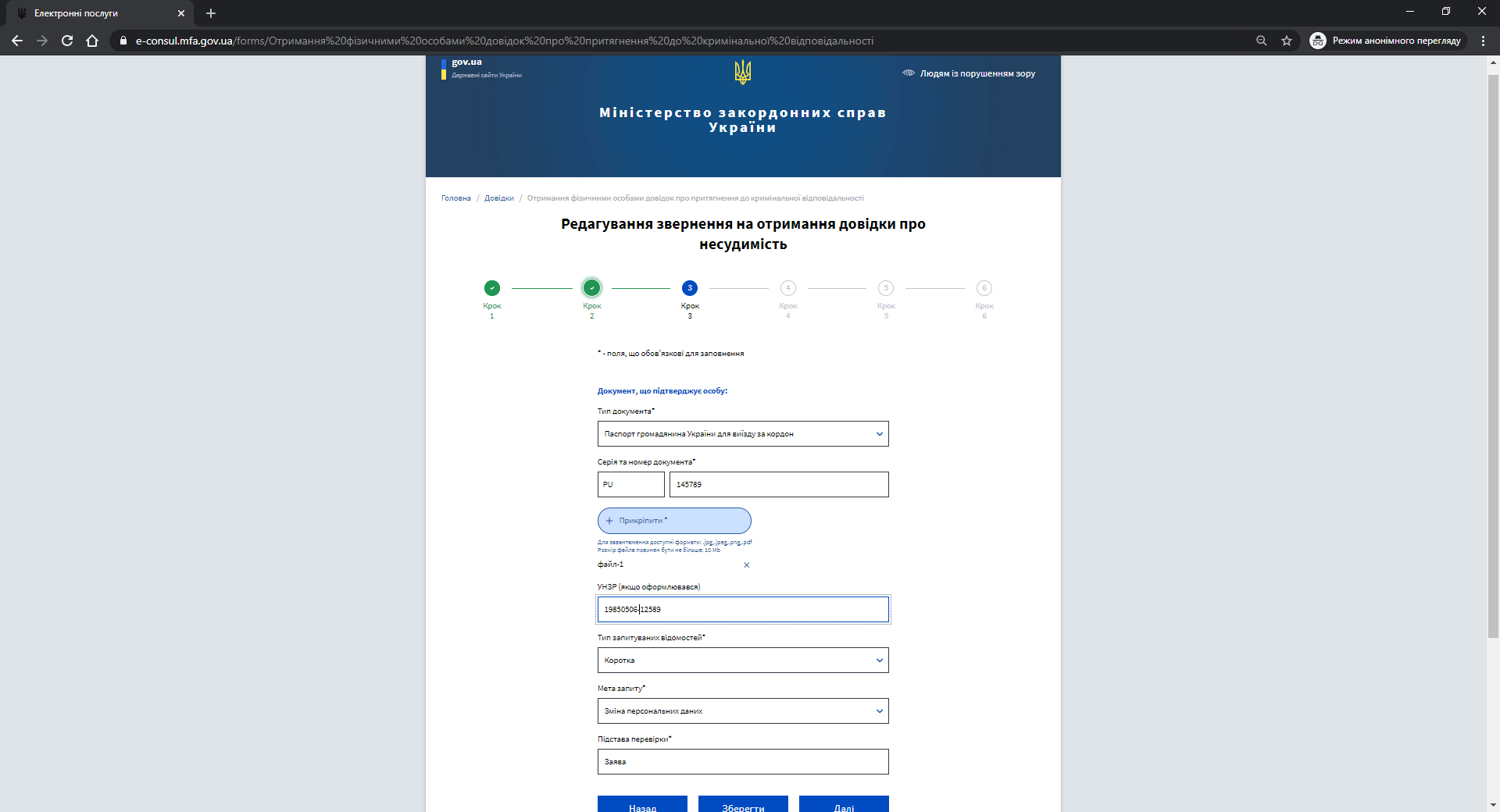This screenshot has width=1500, height=812.
Task: Click the Крок 5 step circle
Action: click(x=886, y=288)
